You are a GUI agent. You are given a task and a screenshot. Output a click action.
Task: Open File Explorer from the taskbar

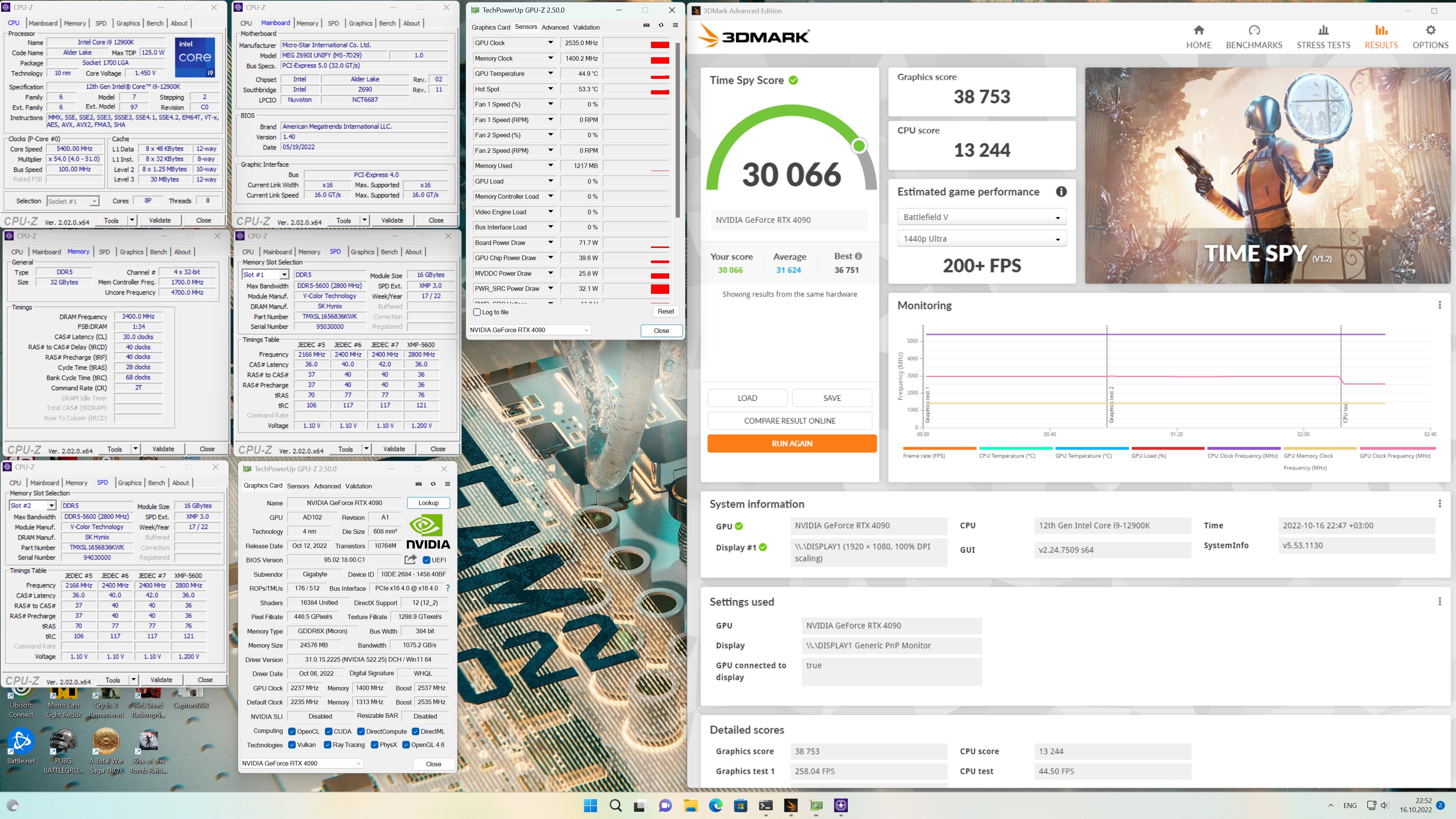pyautogui.click(x=690, y=805)
